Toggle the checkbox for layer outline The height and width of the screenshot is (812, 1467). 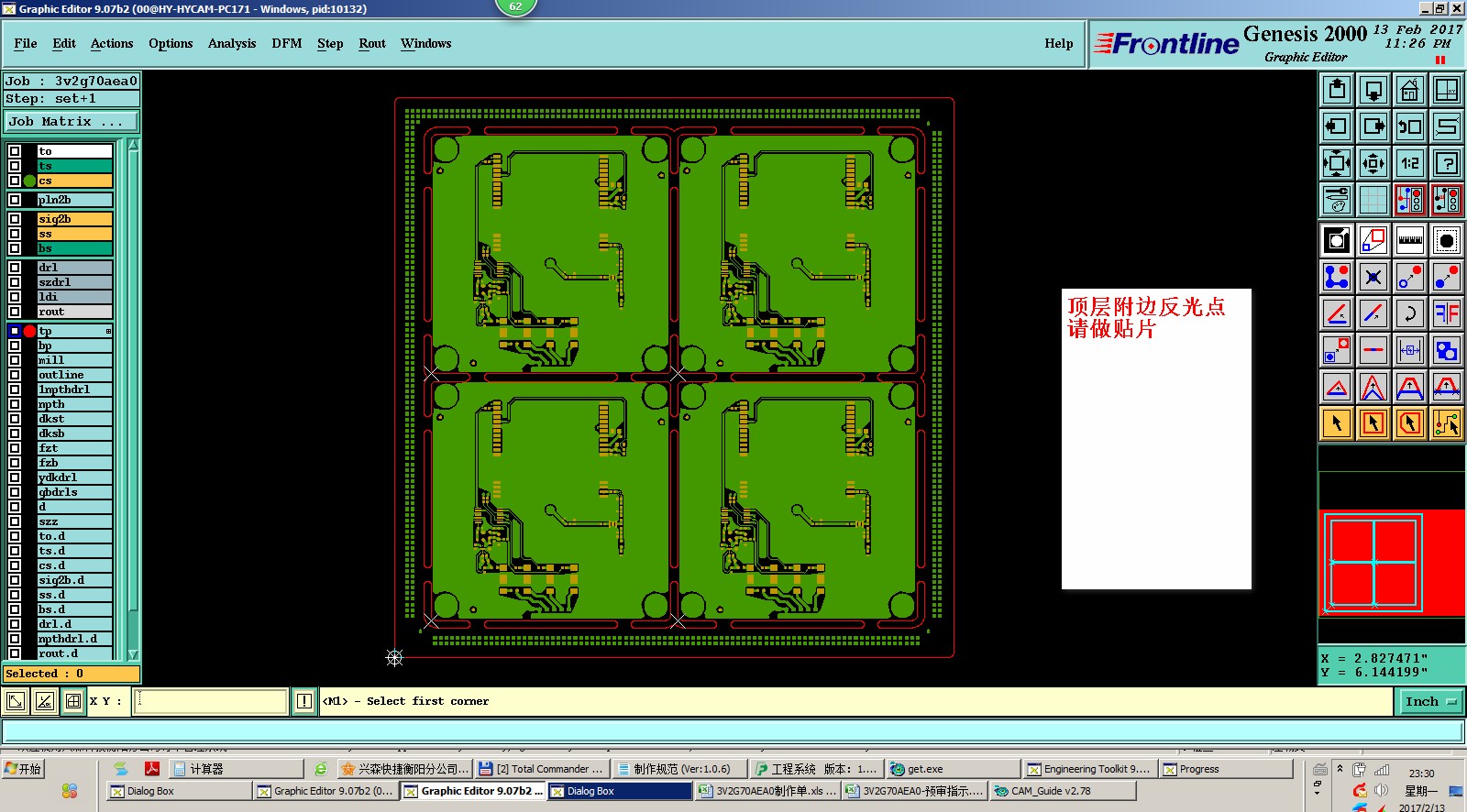[x=15, y=375]
